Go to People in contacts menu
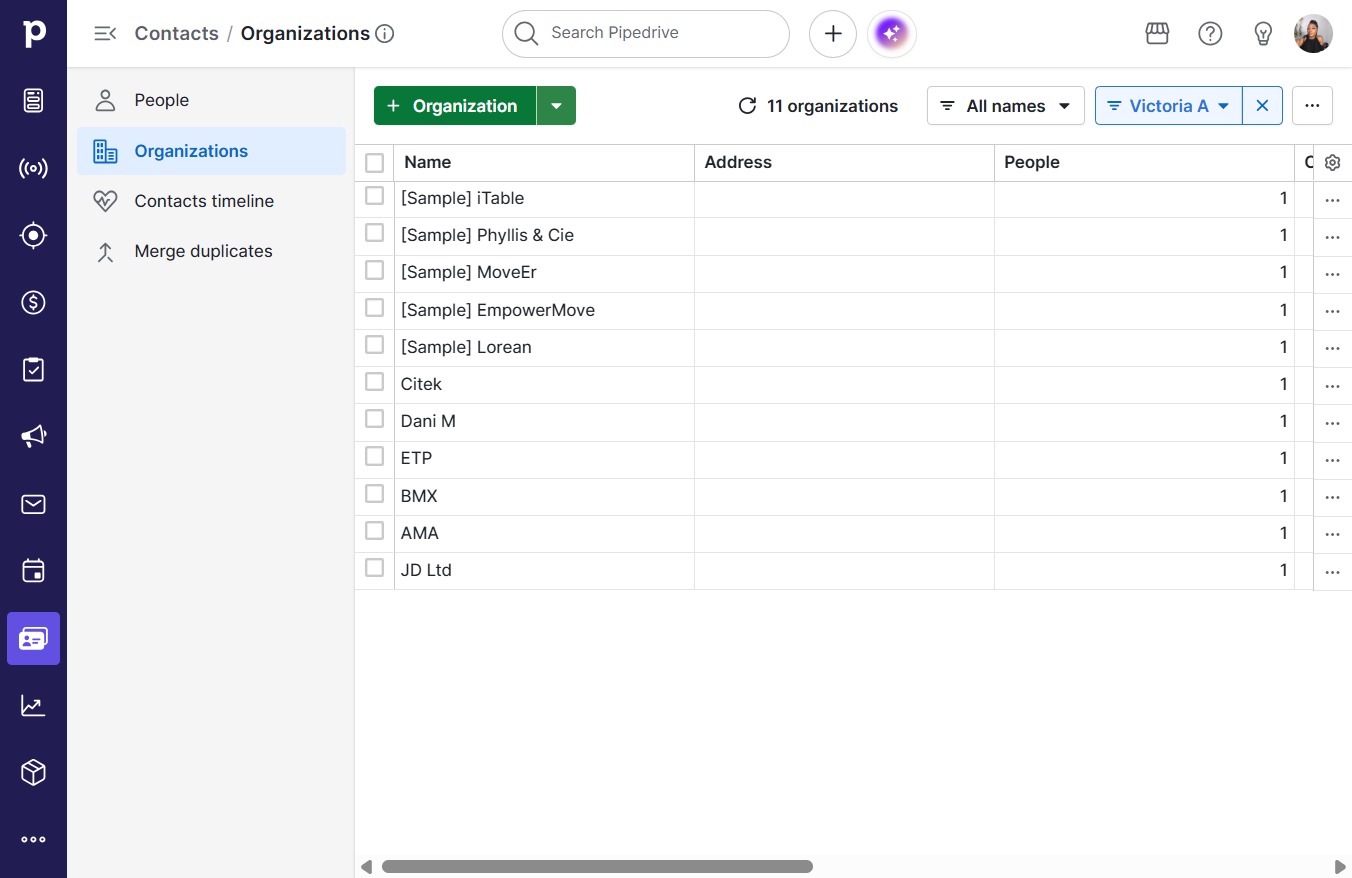Viewport: 1352px width, 878px height. pyautogui.click(x=211, y=100)
